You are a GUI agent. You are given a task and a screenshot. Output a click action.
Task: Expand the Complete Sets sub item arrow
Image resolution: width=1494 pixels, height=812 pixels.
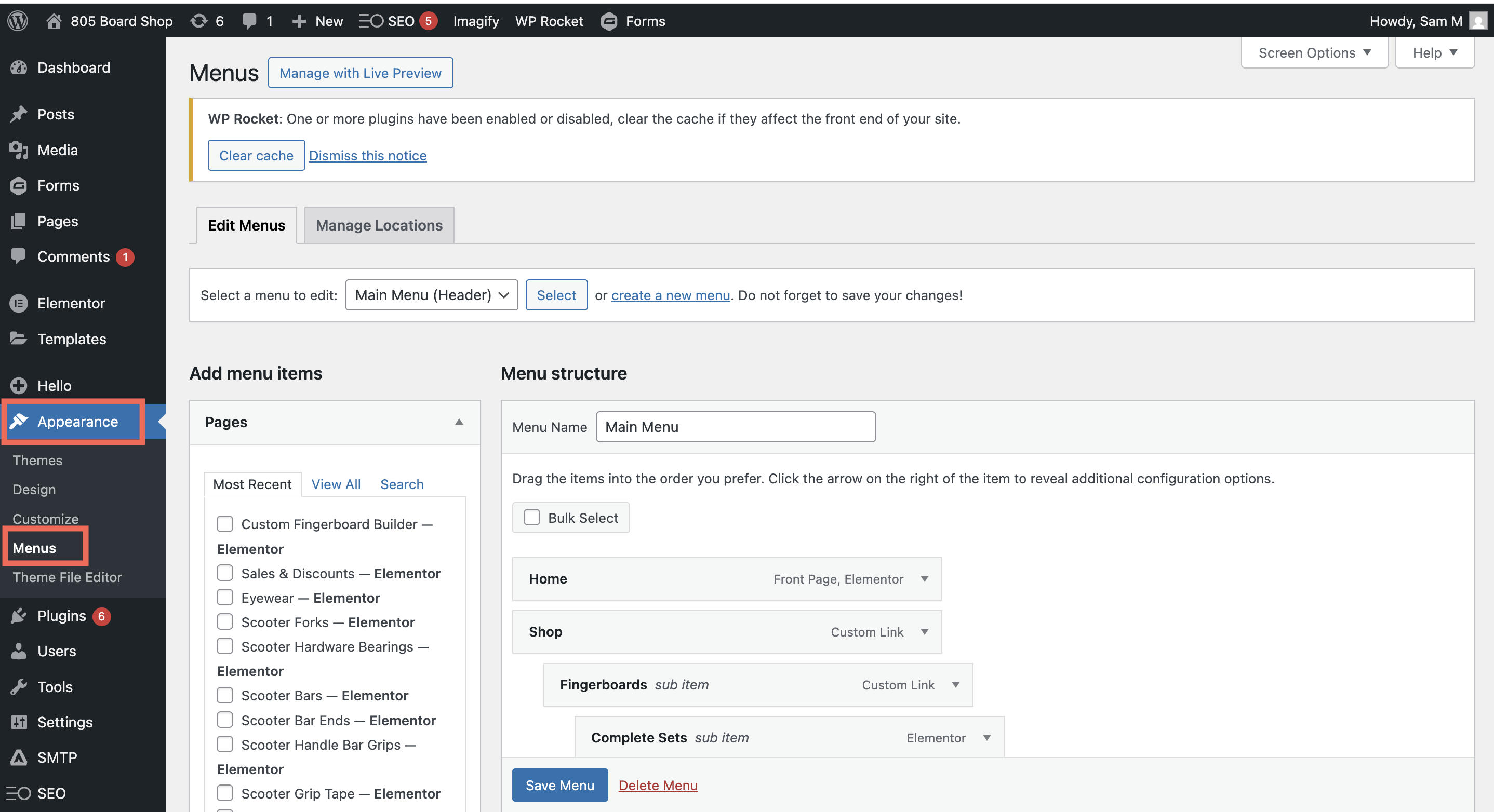pyautogui.click(x=987, y=737)
